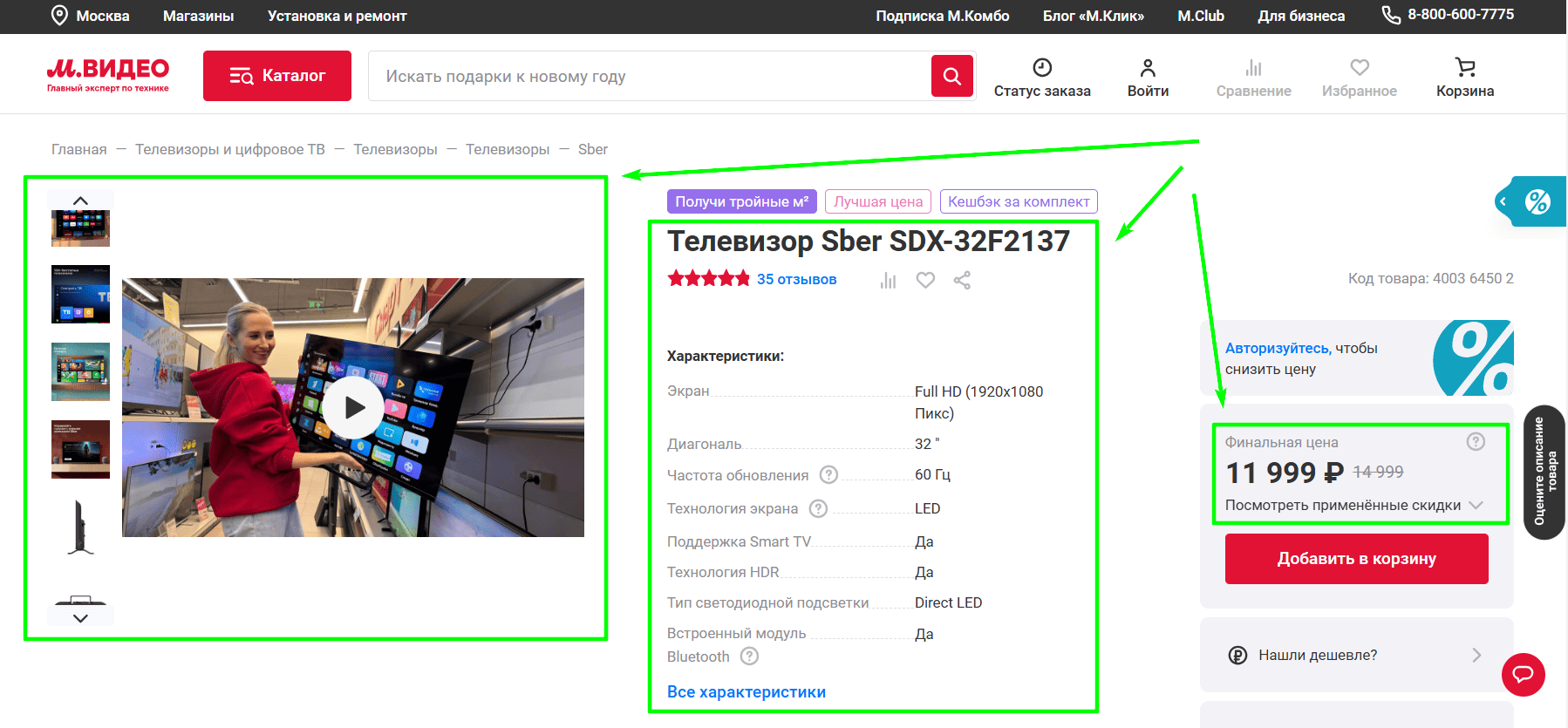
Task: Click the search input field
Action: click(x=650, y=76)
